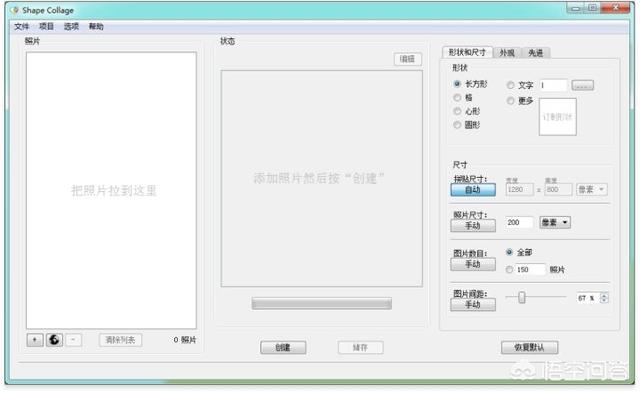Click the '0 照片' counter text
Viewport: 640px width, 393px height.
185,340
